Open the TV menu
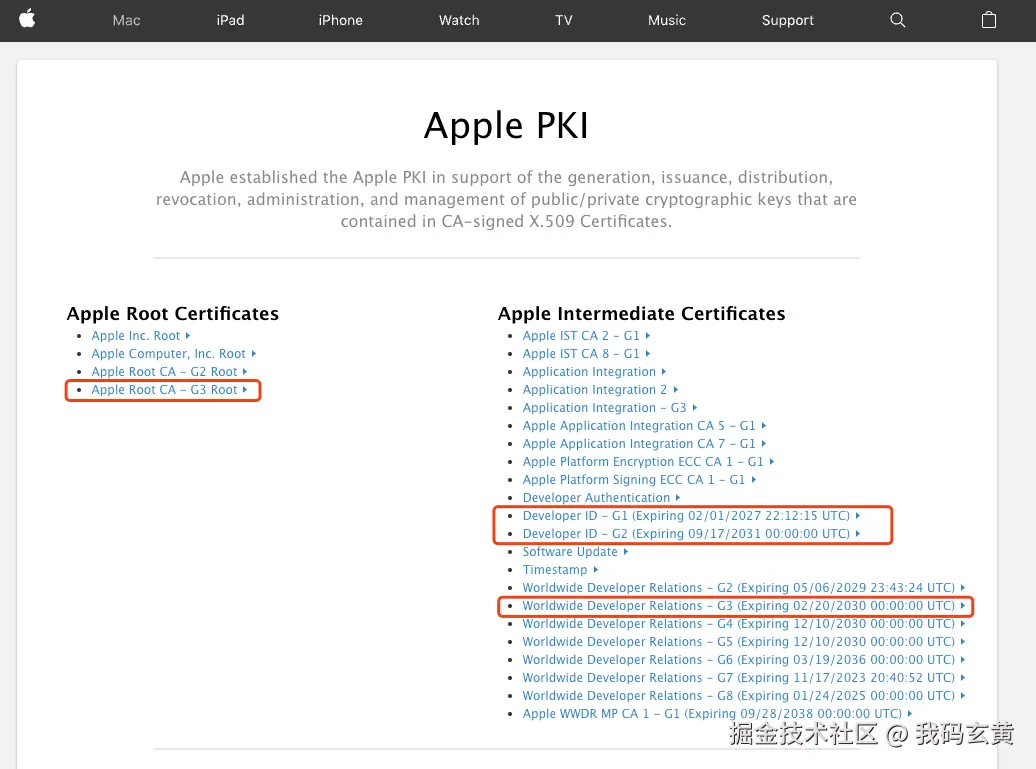Image resolution: width=1036 pixels, height=769 pixels. tap(564, 20)
